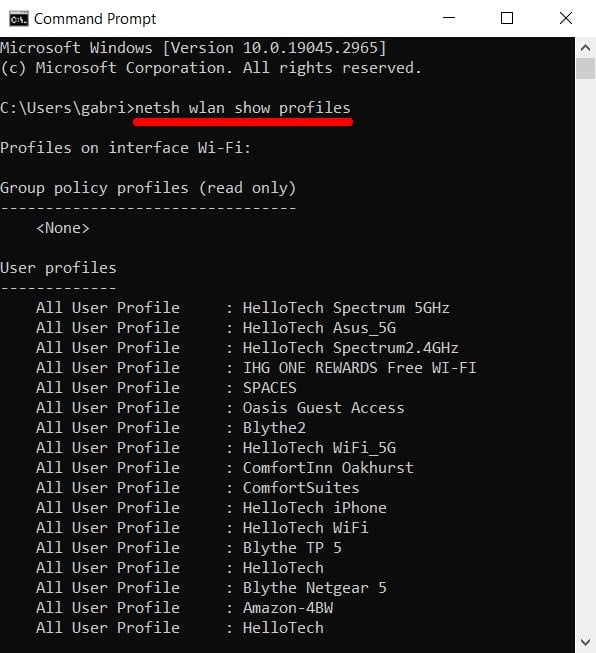Click the 'Amazon-4BW' profile name

click(288, 608)
